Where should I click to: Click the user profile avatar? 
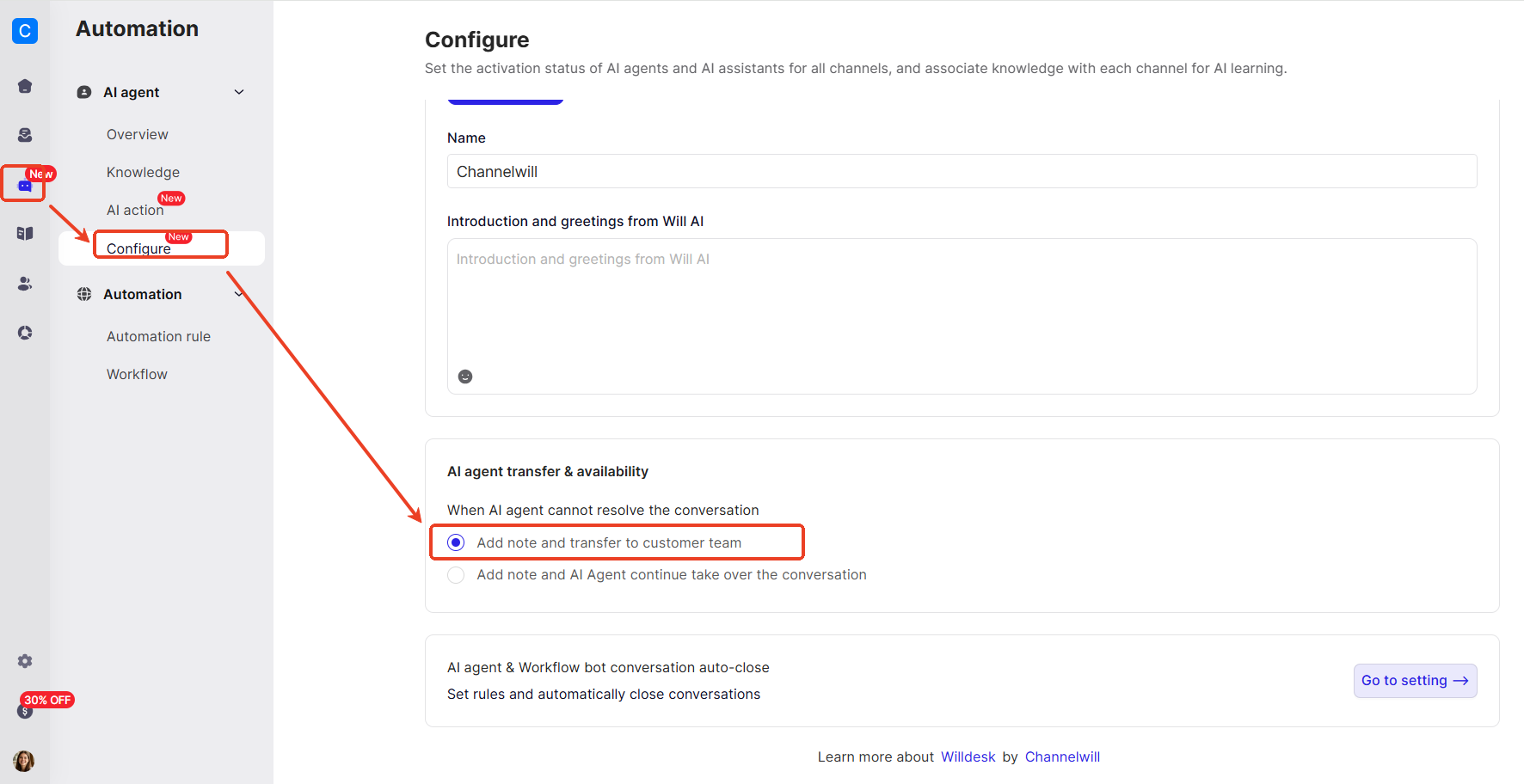(24, 761)
